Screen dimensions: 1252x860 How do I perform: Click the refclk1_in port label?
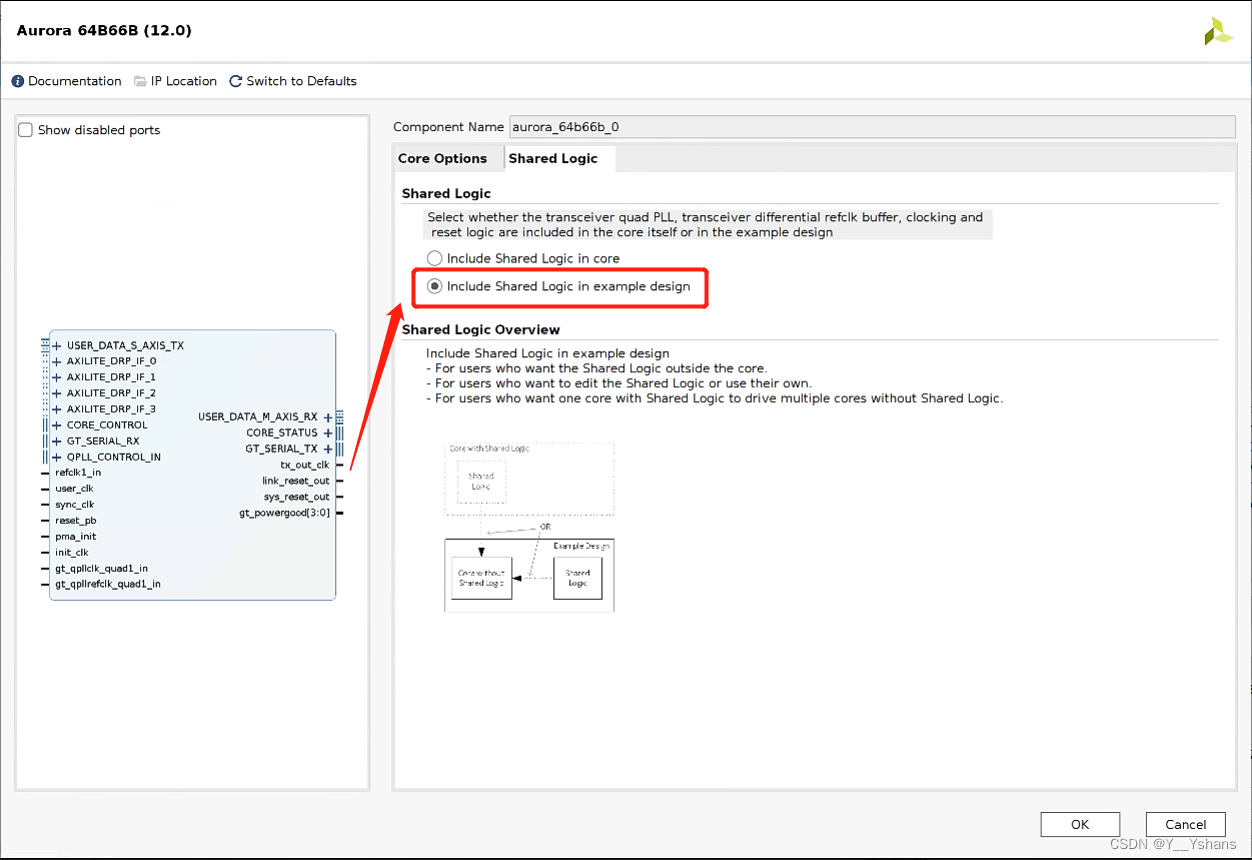click(78, 473)
